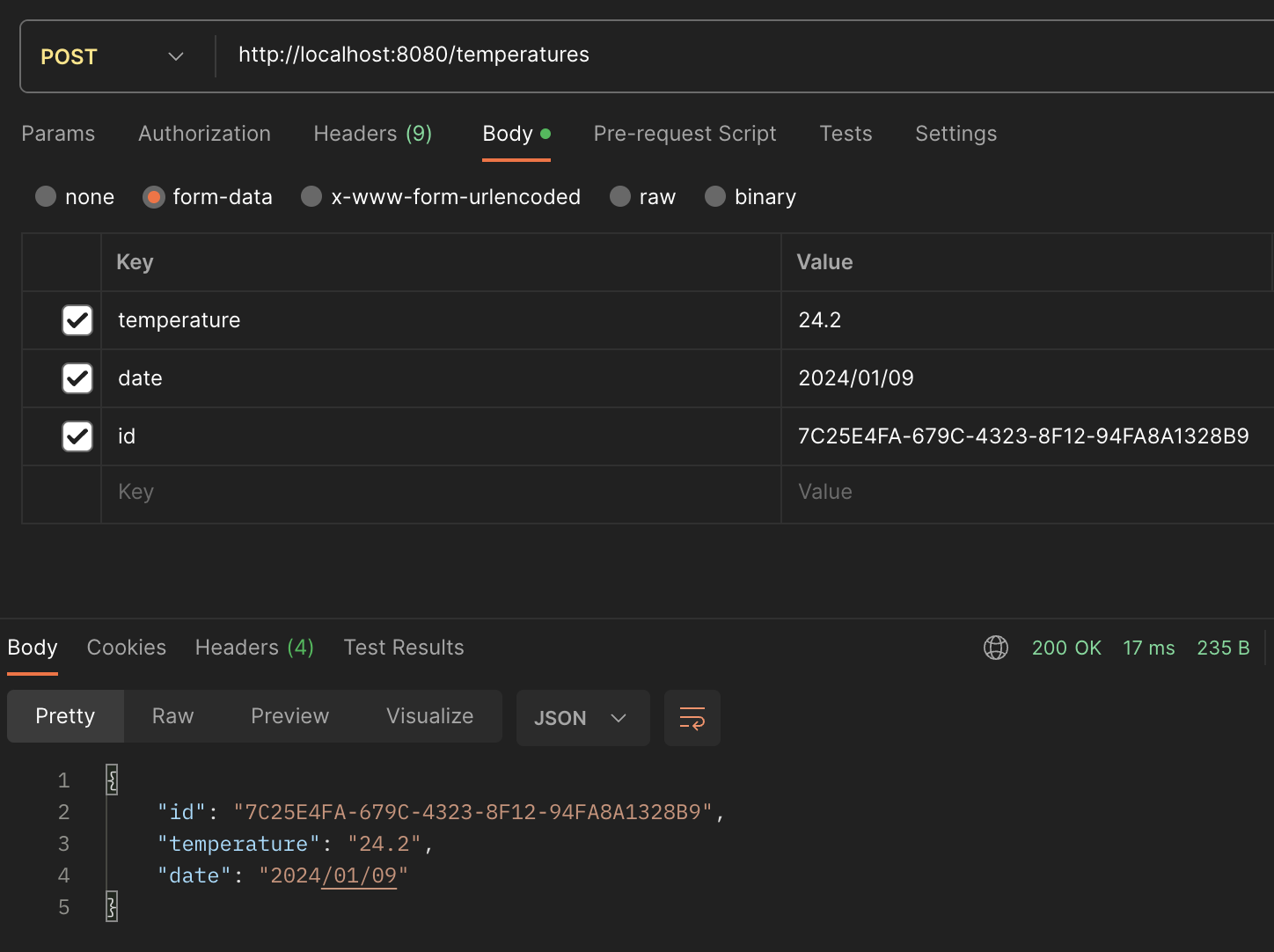This screenshot has width=1274, height=952.
Task: Switch response view to Raw
Action: point(172,716)
